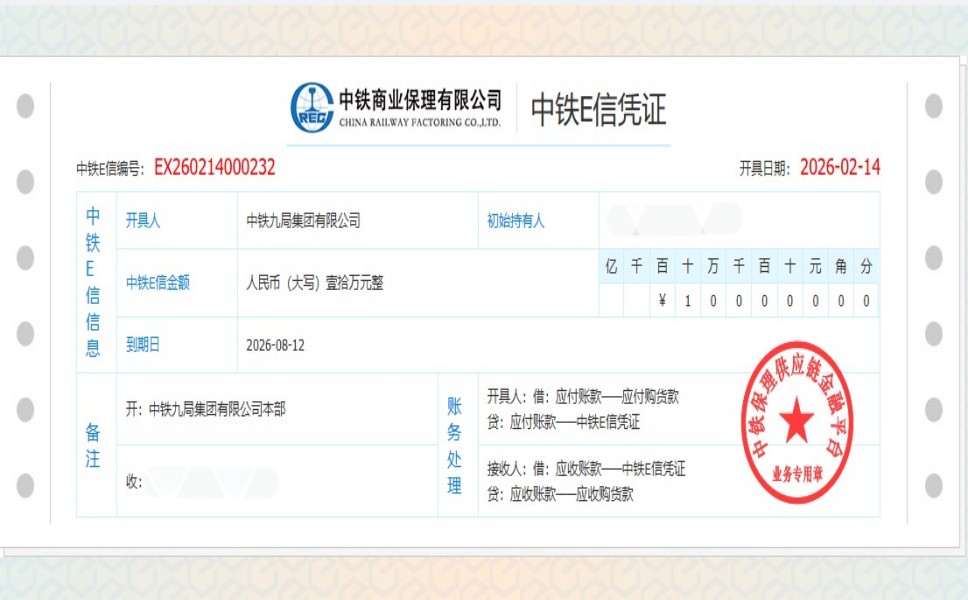Select remark 开: 中铁九局集团有限公司本部
The width and height of the screenshot is (968, 600).
(x=206, y=409)
